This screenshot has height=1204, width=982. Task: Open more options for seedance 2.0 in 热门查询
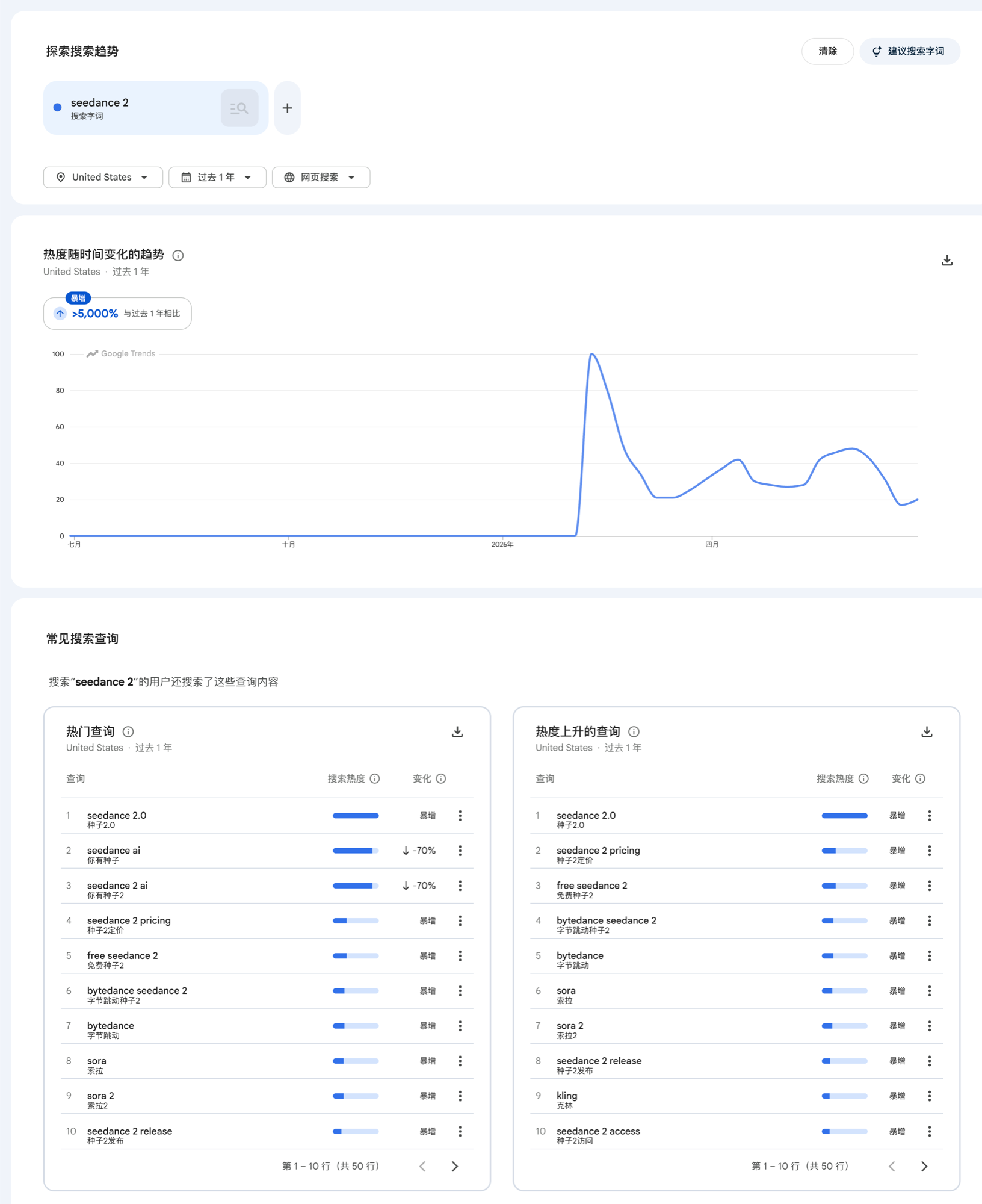coord(460,816)
